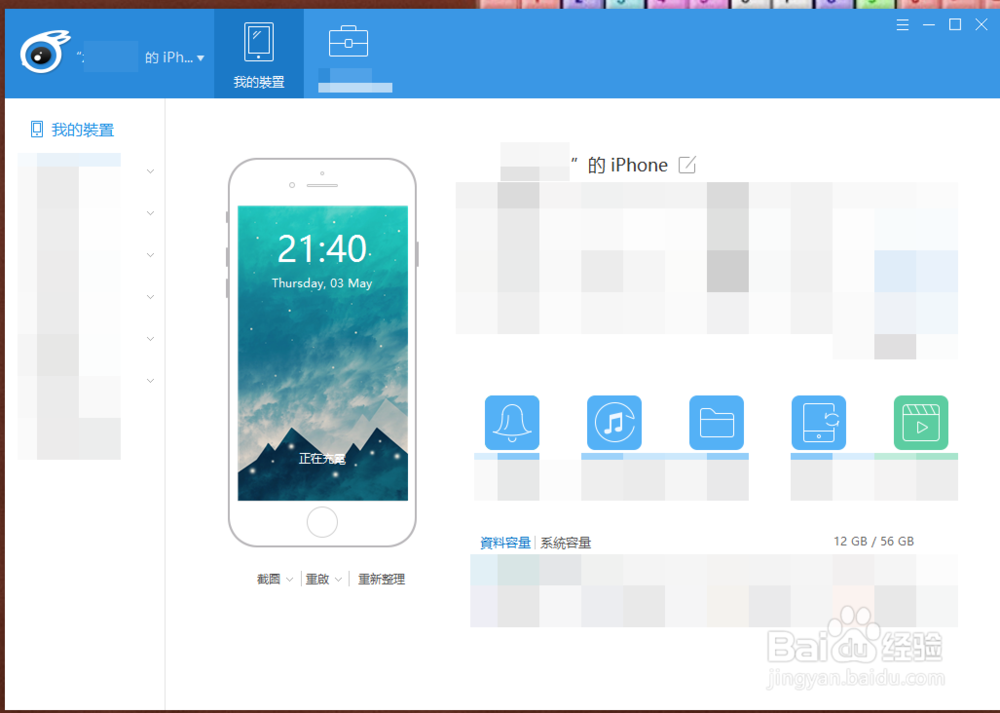The image size is (1000, 713).
Task: Open the device selector dropdown arrow
Action: [201, 58]
